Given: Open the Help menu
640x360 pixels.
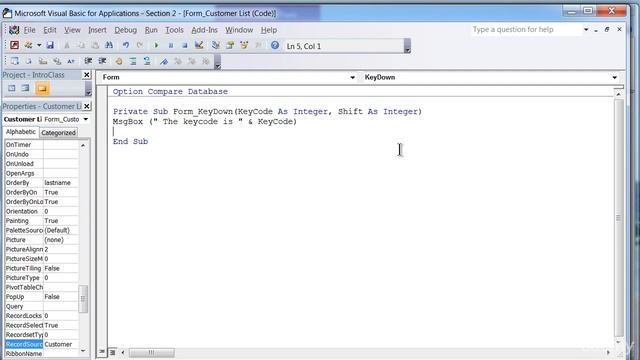Looking at the screenshot, I should click(269, 30).
